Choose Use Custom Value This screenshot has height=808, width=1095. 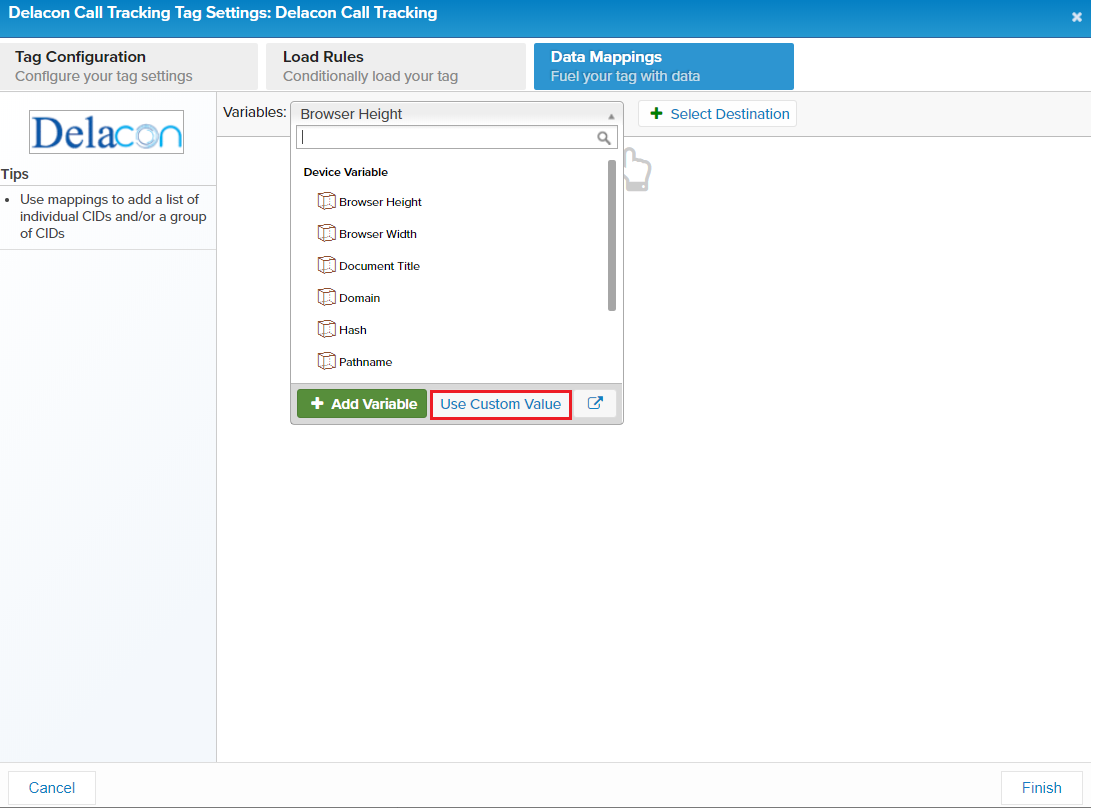click(501, 404)
